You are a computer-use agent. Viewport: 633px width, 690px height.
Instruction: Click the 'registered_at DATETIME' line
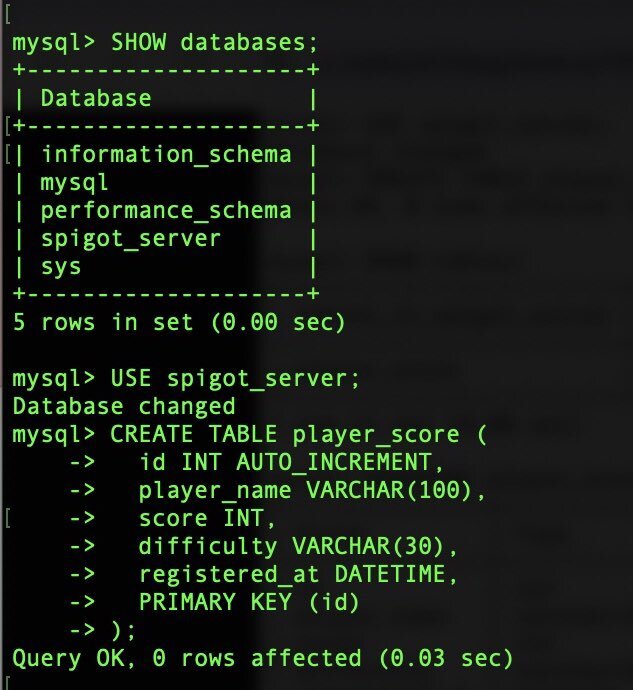tap(298, 575)
